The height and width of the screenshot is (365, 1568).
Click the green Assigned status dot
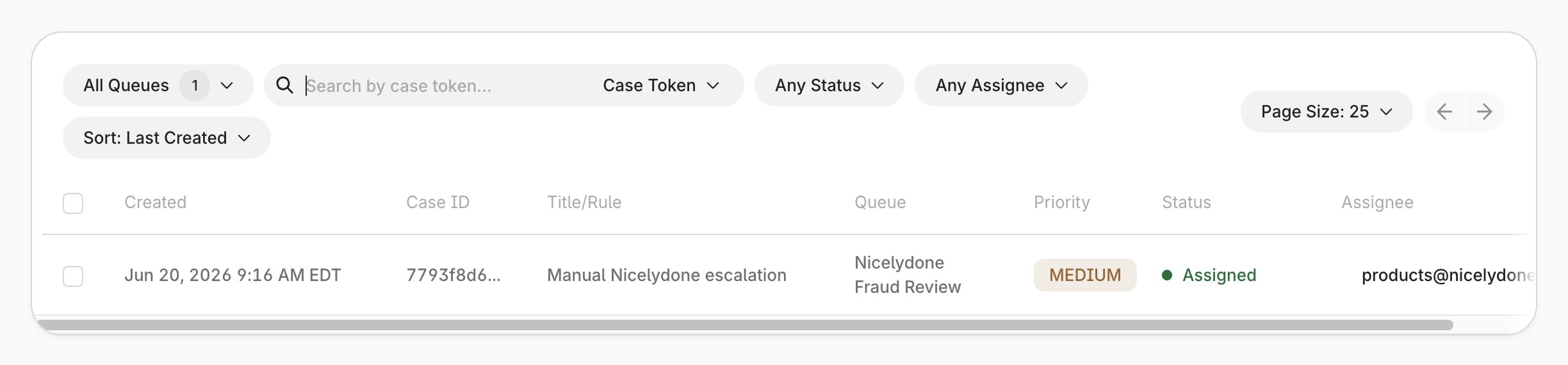(x=1167, y=275)
